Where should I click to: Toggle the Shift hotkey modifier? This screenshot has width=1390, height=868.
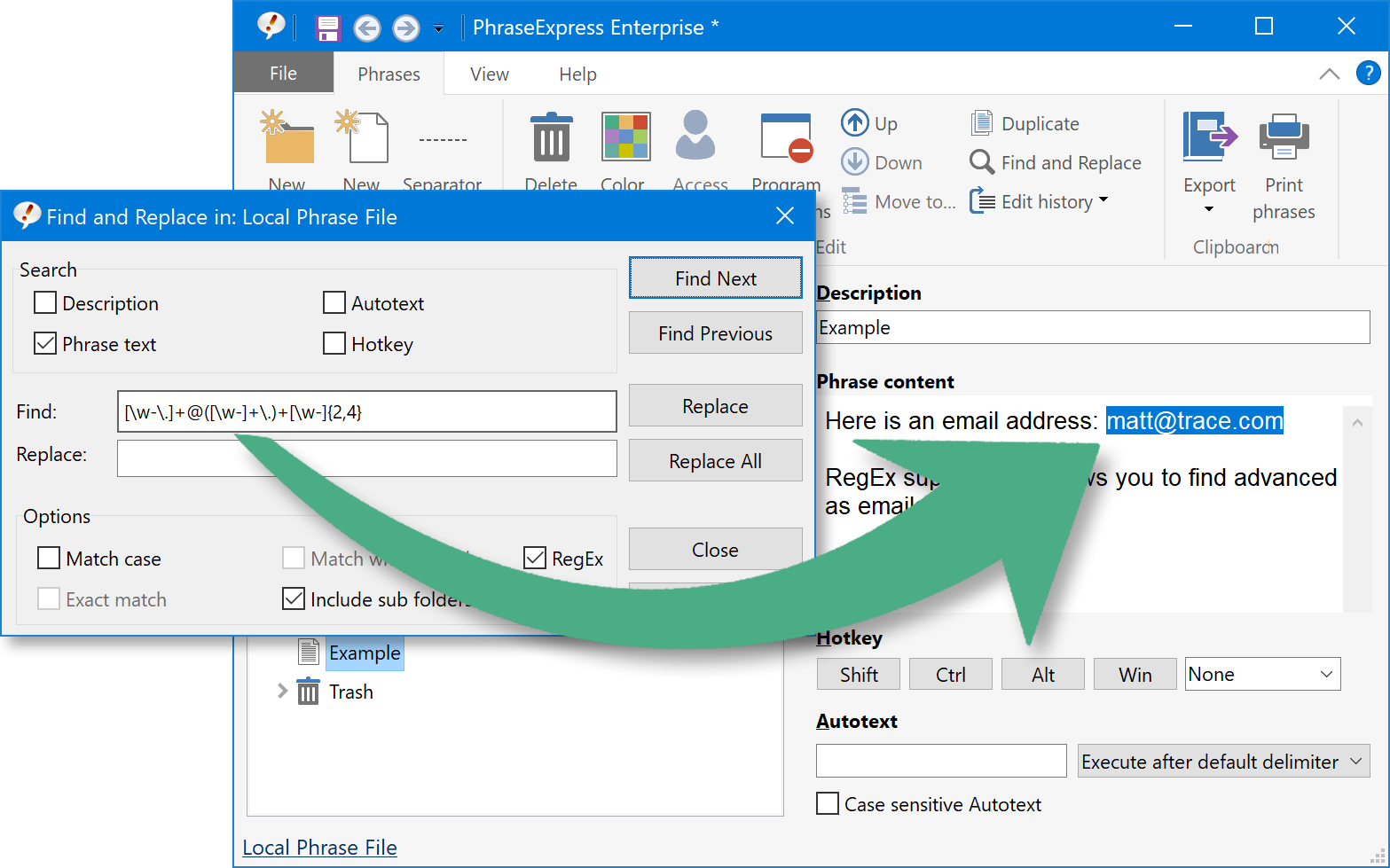[x=859, y=675]
